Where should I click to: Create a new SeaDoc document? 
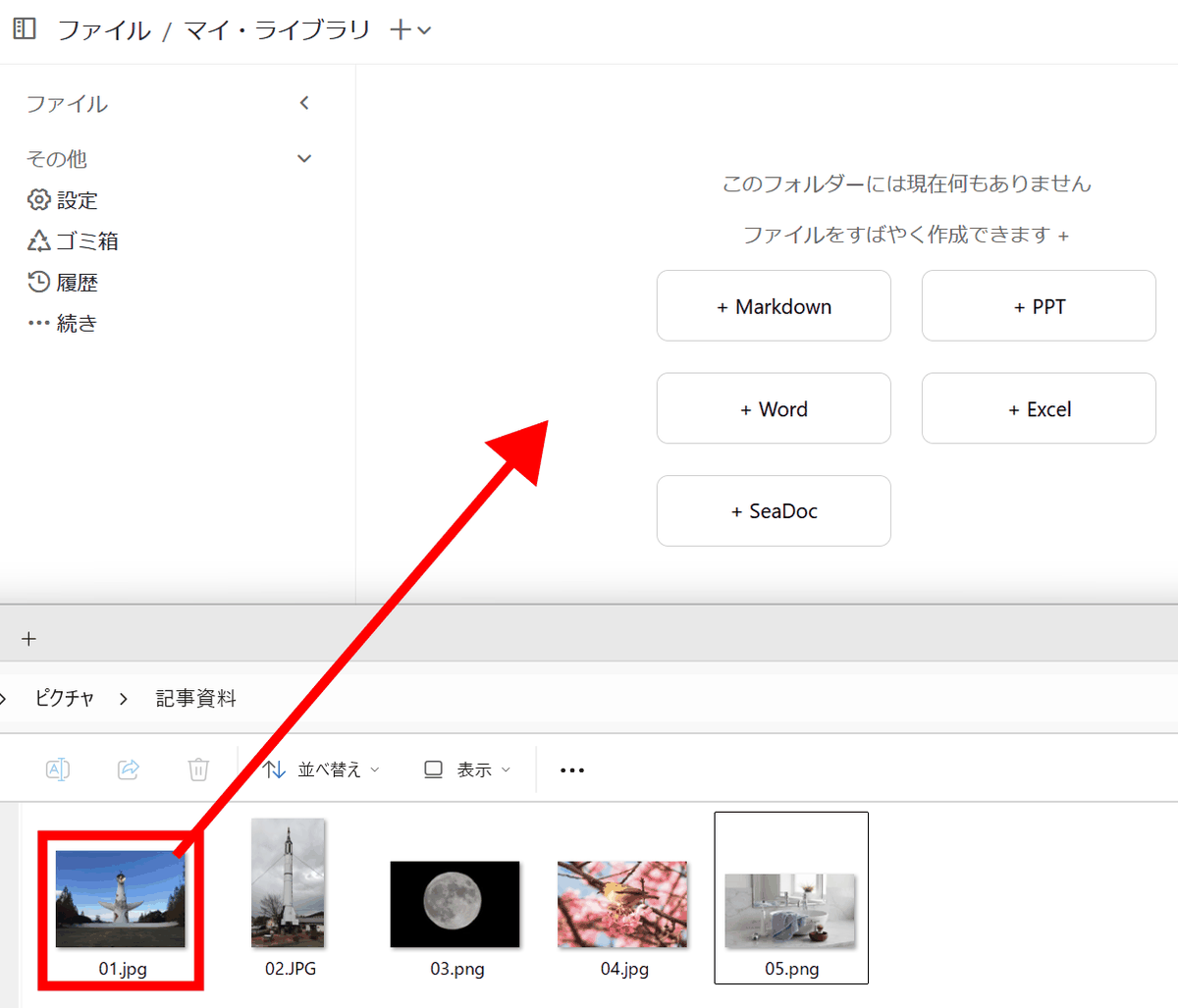click(x=774, y=511)
